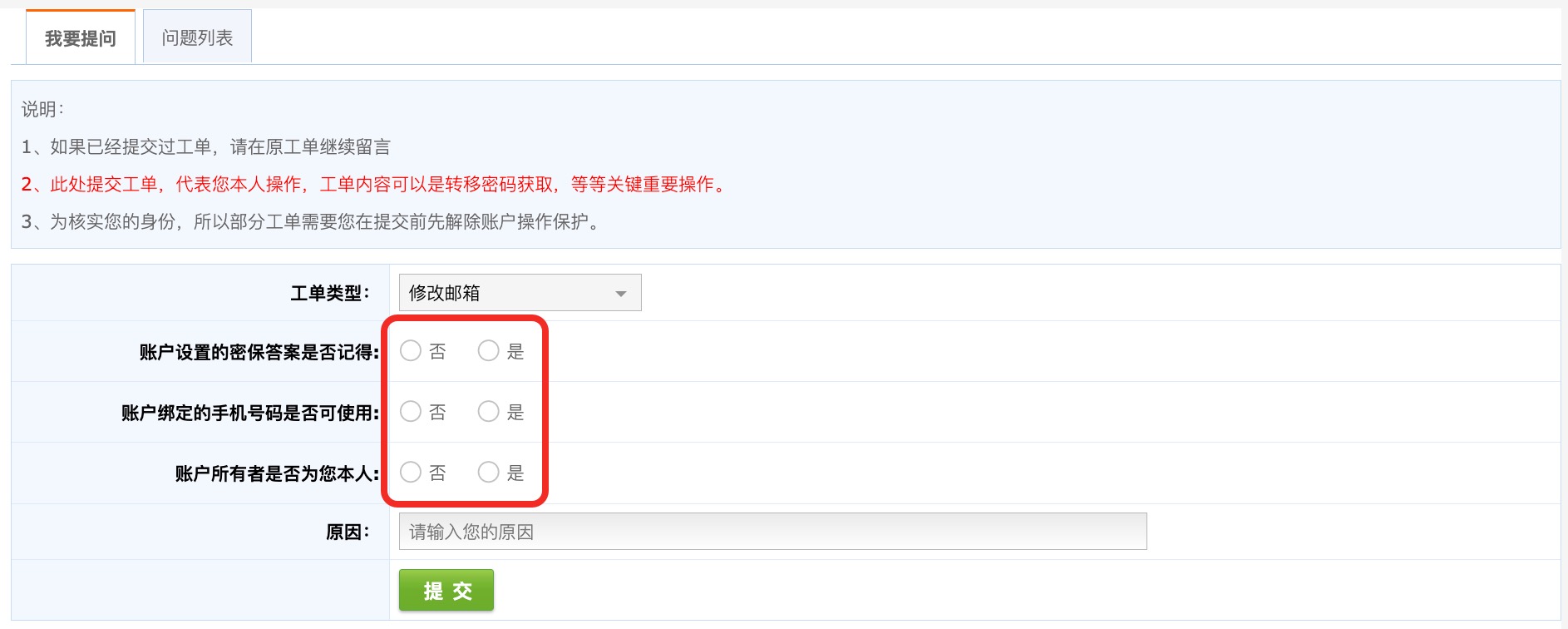Click the 账户设置的密保答案是否记得 label

(x=259, y=352)
